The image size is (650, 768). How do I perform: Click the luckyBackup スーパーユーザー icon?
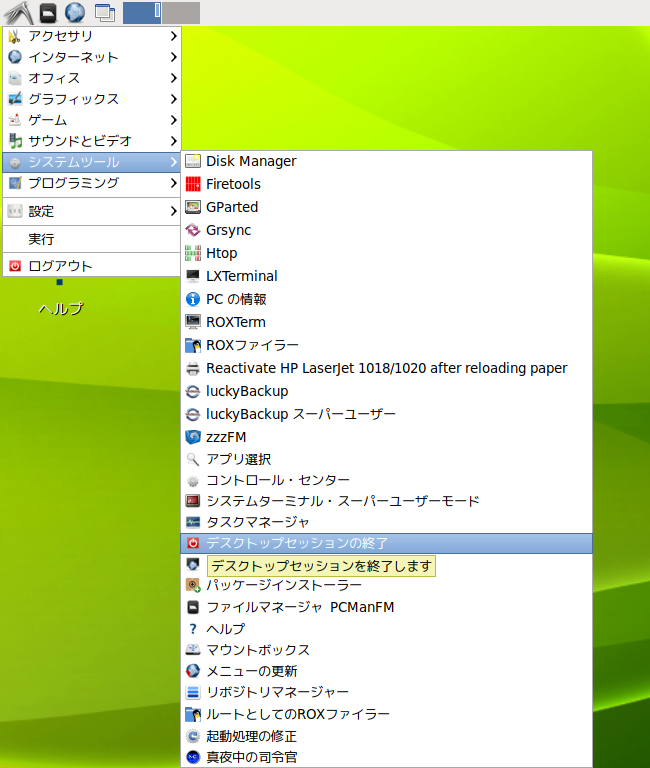point(193,414)
